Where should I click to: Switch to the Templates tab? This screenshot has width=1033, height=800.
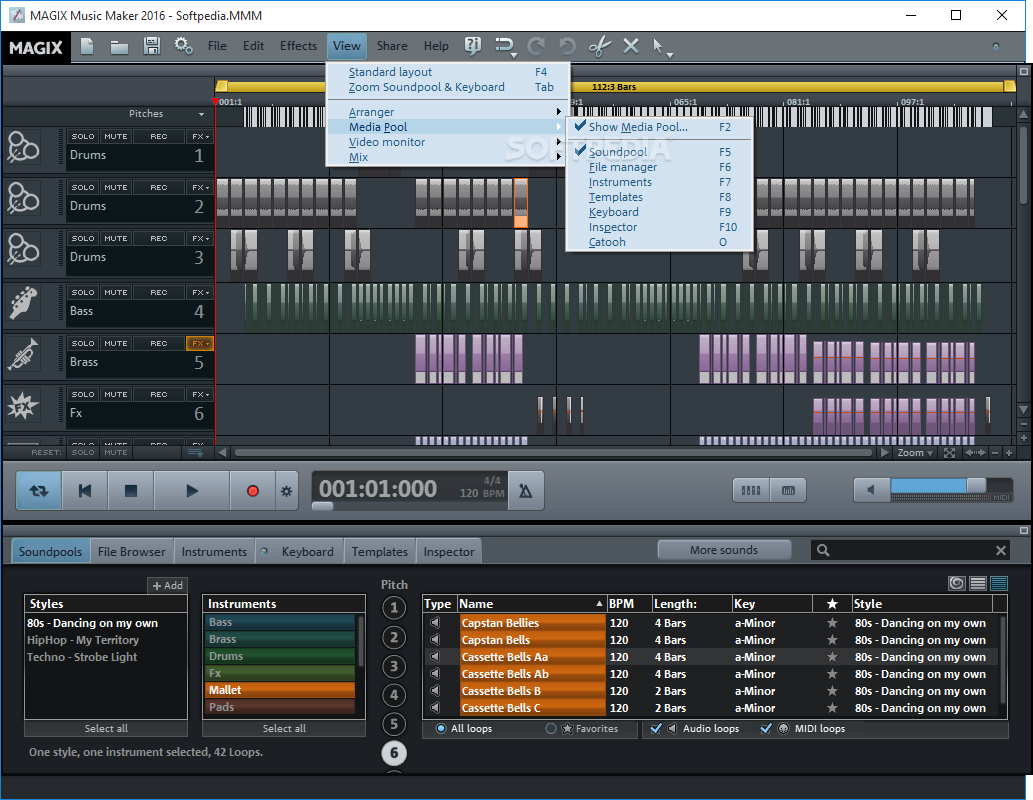tap(379, 552)
